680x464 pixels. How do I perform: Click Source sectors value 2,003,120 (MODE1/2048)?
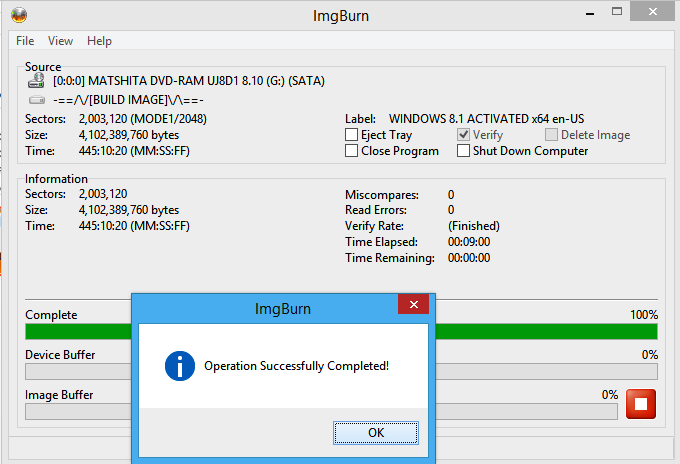[x=143, y=119]
